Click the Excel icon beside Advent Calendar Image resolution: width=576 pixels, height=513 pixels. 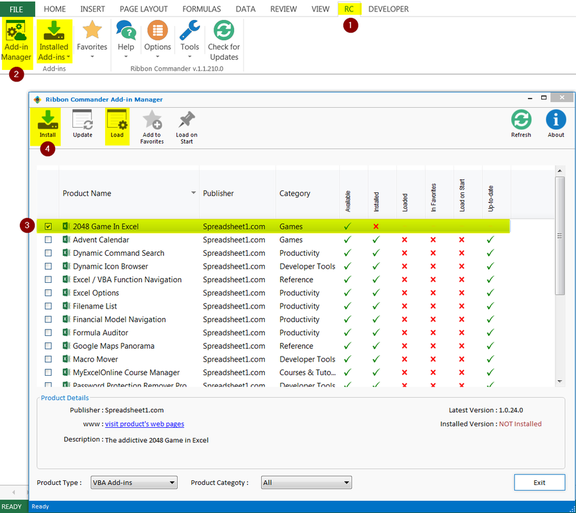point(66,240)
